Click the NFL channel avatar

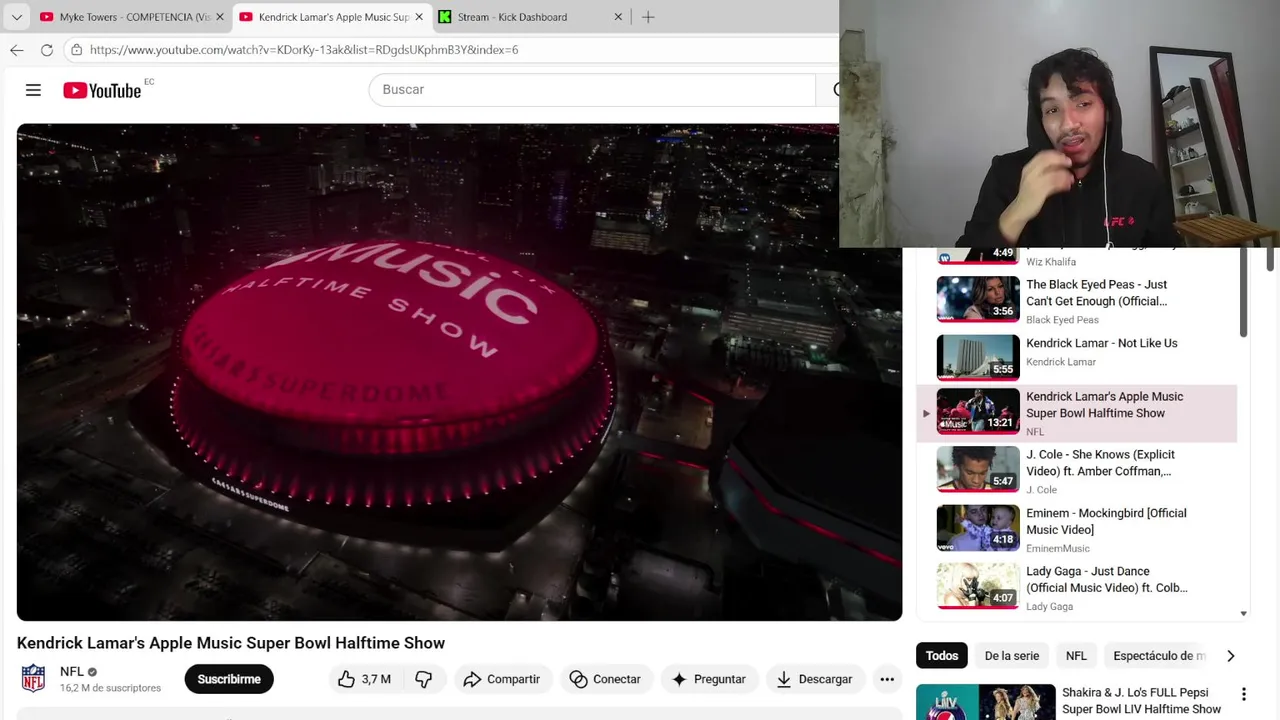pyautogui.click(x=34, y=679)
